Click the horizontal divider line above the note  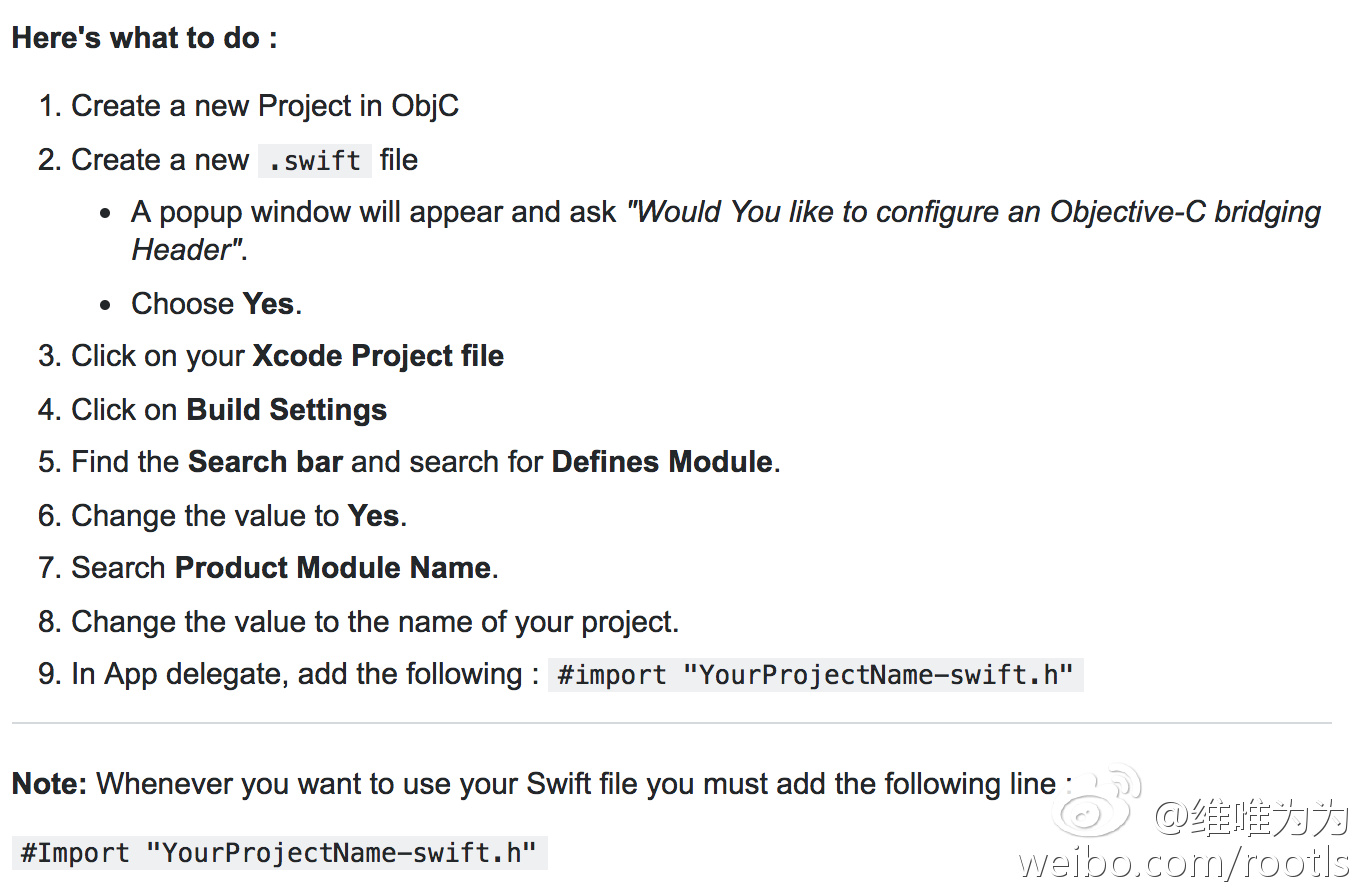coord(671,722)
